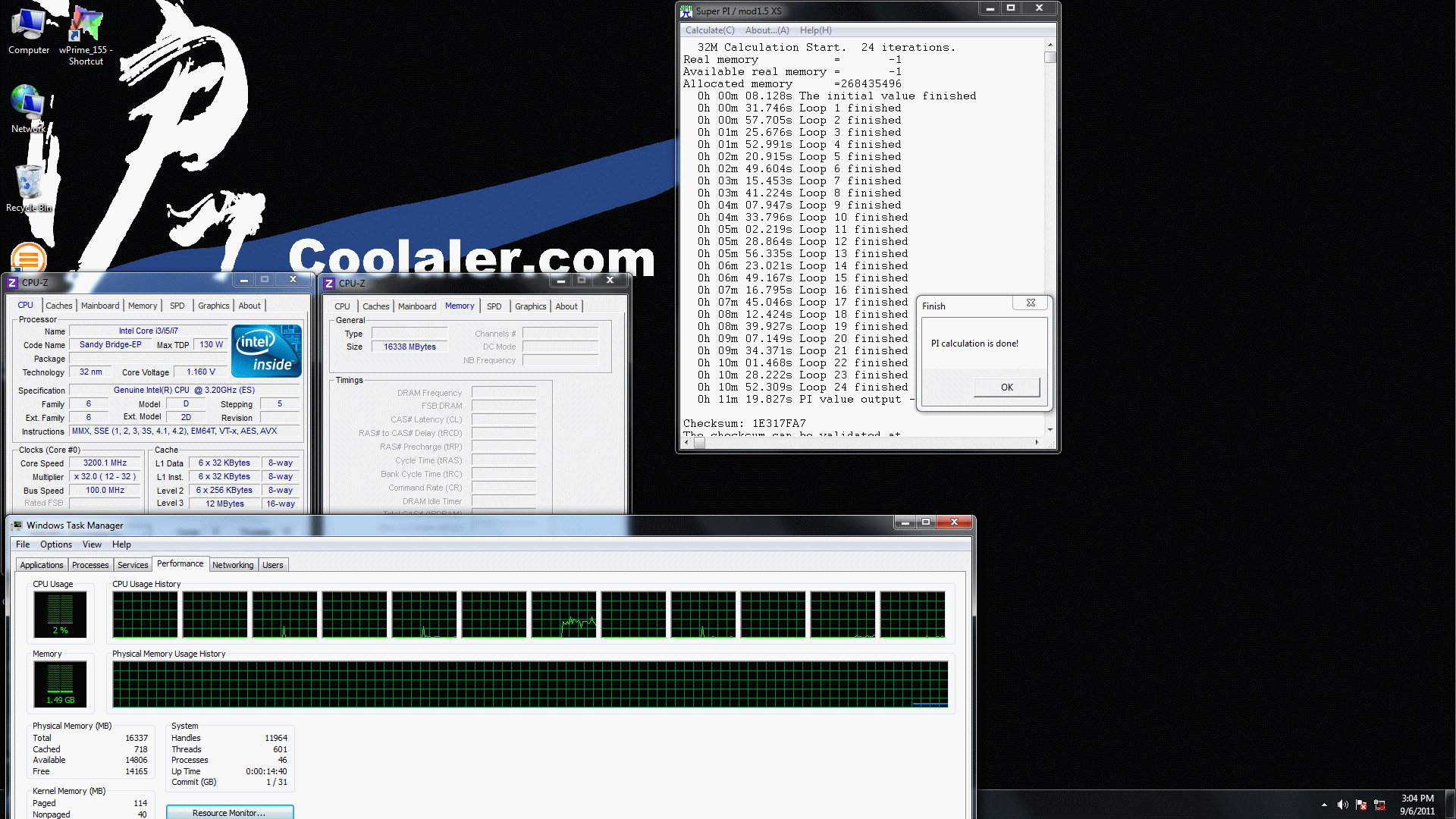1456x819 pixels.
Task: Click the clock showing 3:04 PM
Action: (x=1417, y=805)
